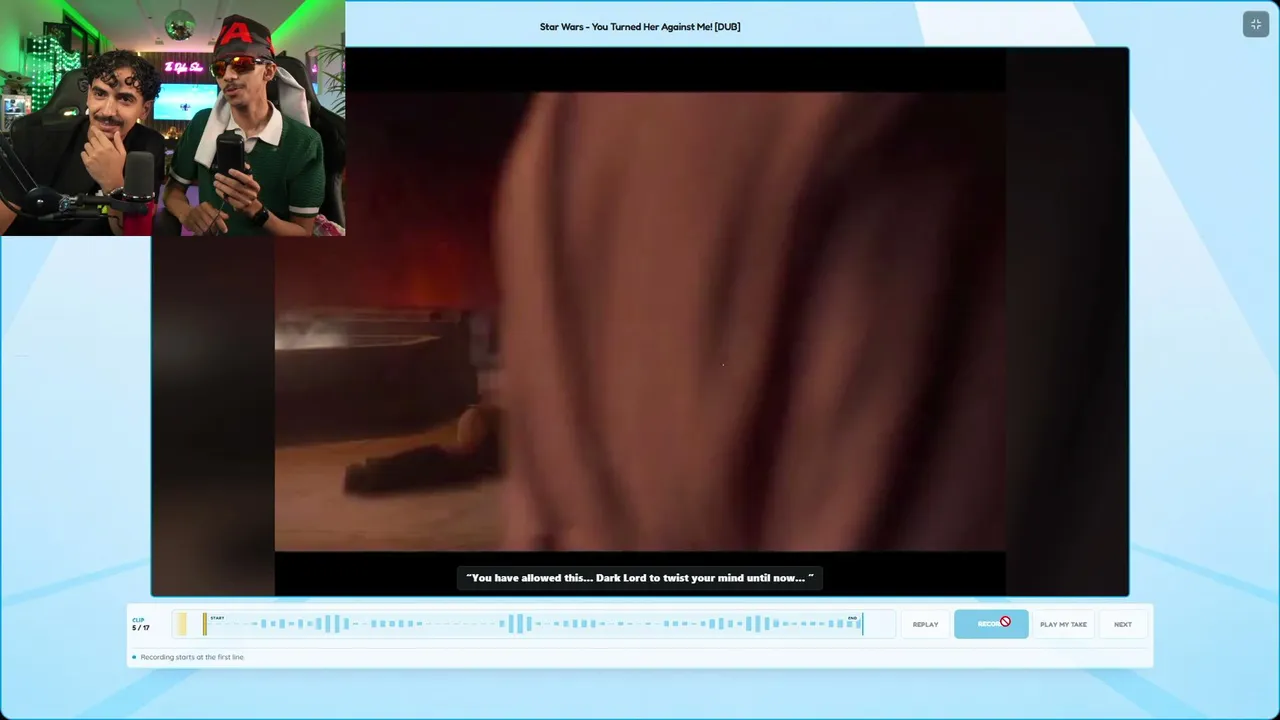
Task: Click the movie clip video frame
Action: 640,321
